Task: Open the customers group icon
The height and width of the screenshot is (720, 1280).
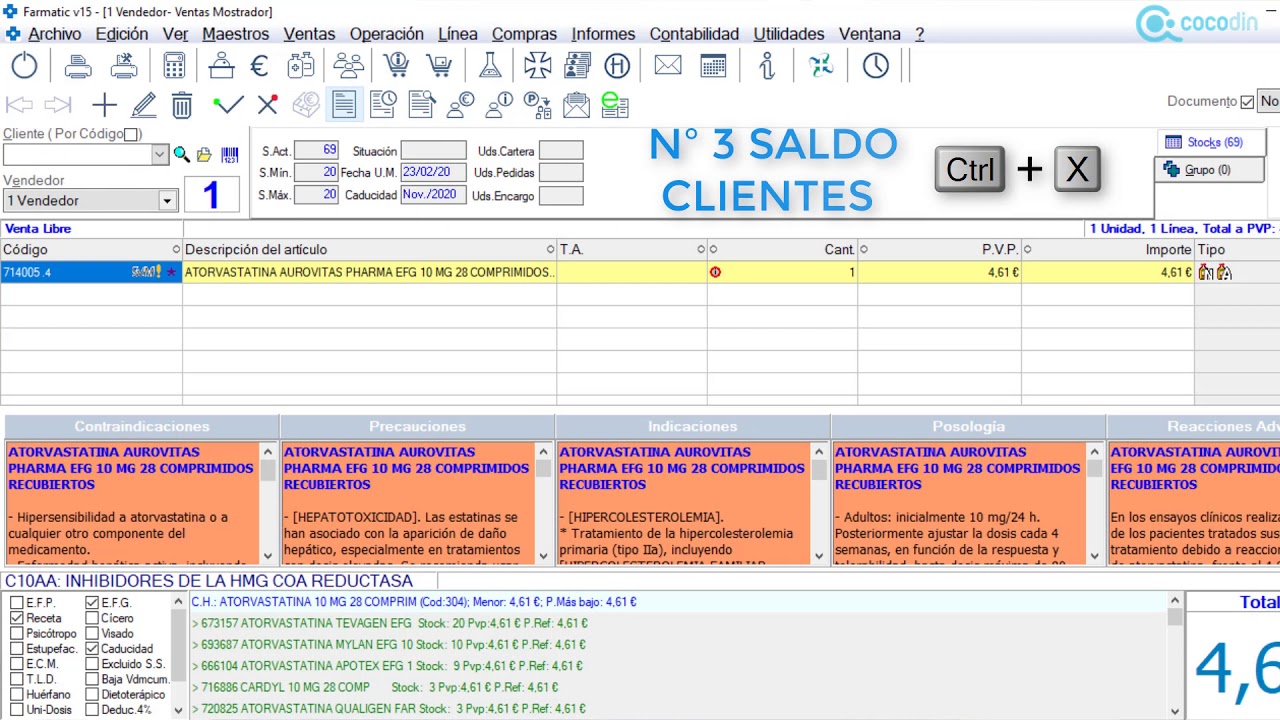Action: [x=348, y=66]
